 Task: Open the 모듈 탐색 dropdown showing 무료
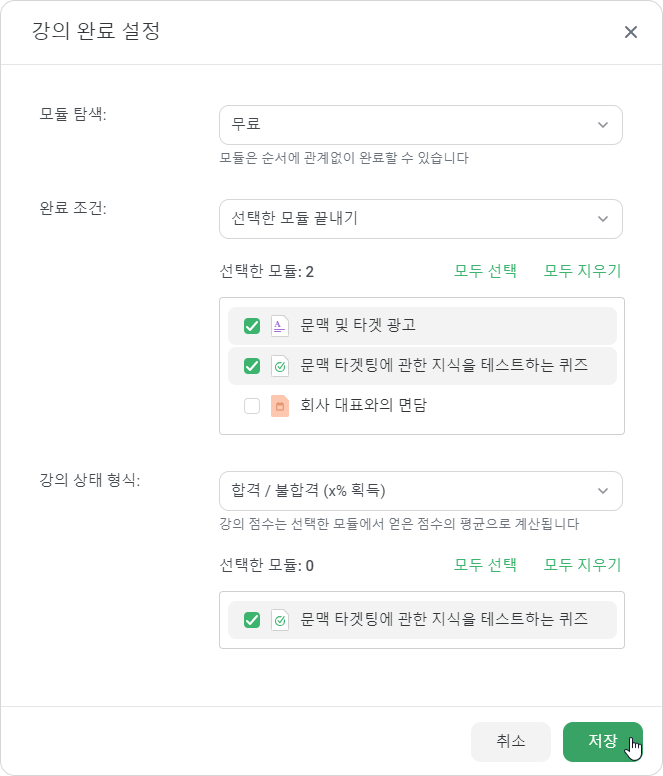[421, 125]
